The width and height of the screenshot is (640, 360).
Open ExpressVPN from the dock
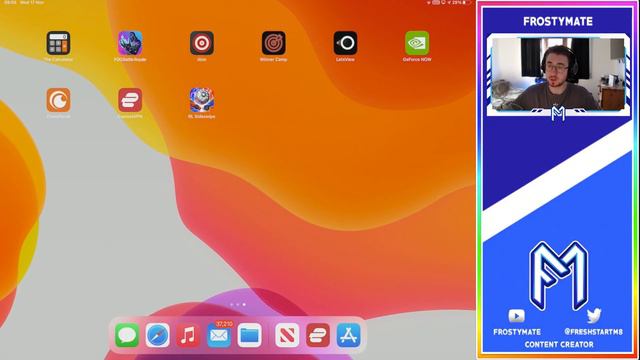click(318, 336)
